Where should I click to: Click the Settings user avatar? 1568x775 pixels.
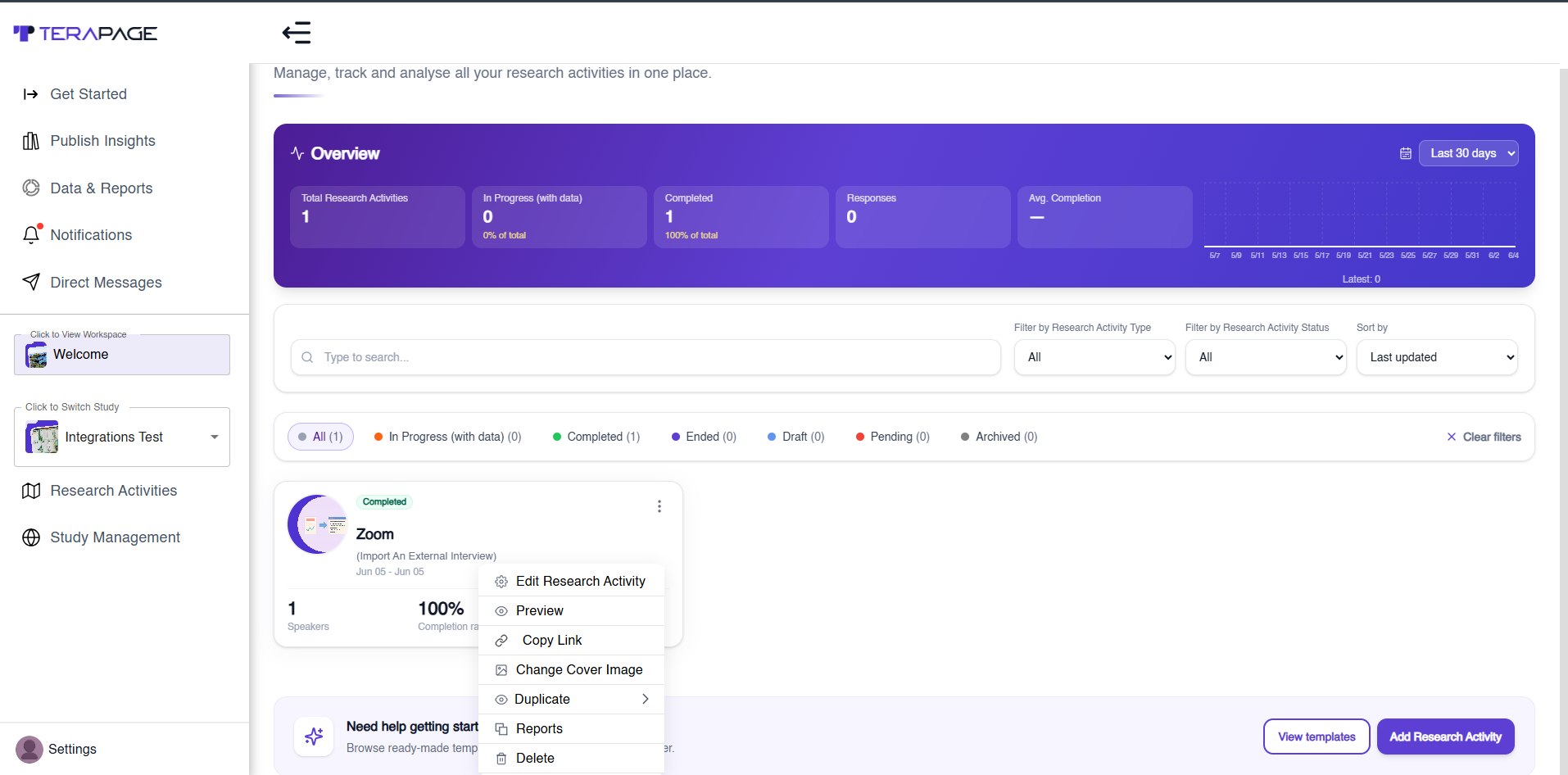[29, 750]
